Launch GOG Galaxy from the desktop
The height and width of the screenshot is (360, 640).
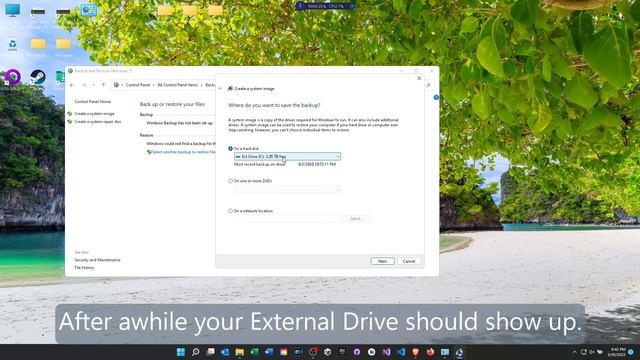click(x=12, y=77)
